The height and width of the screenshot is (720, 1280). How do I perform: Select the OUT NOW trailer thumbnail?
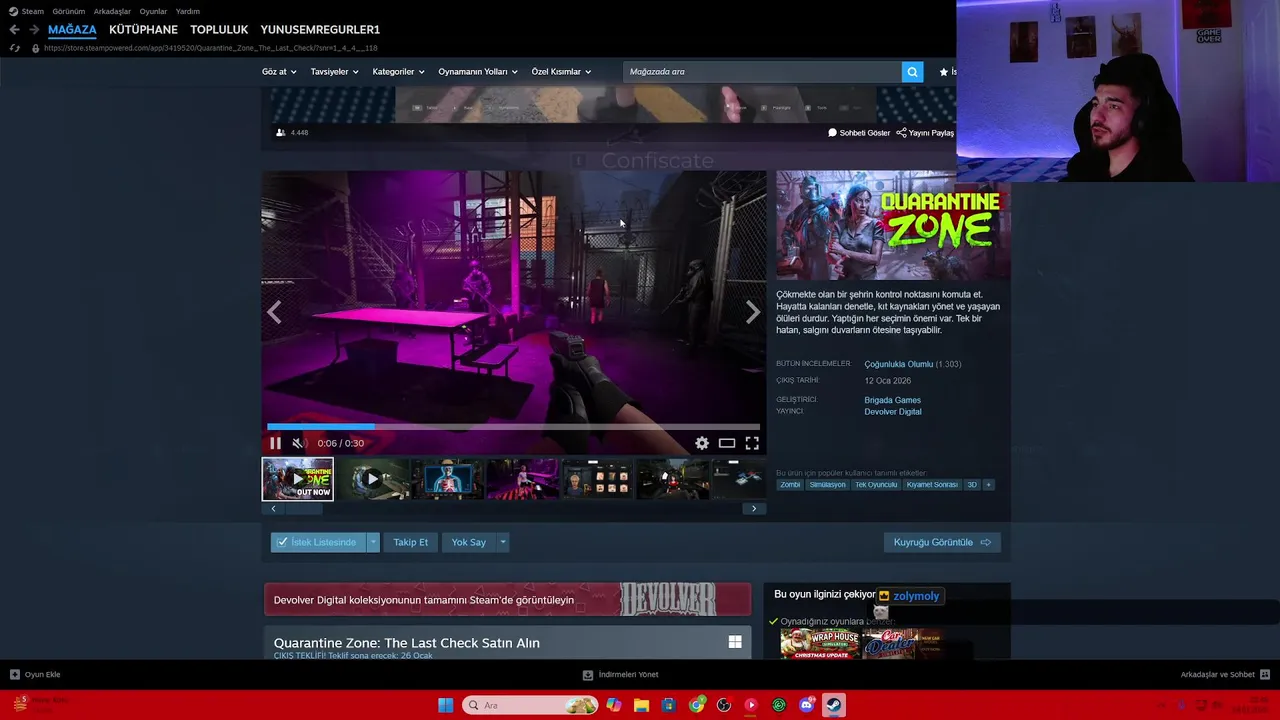pyautogui.click(x=297, y=479)
